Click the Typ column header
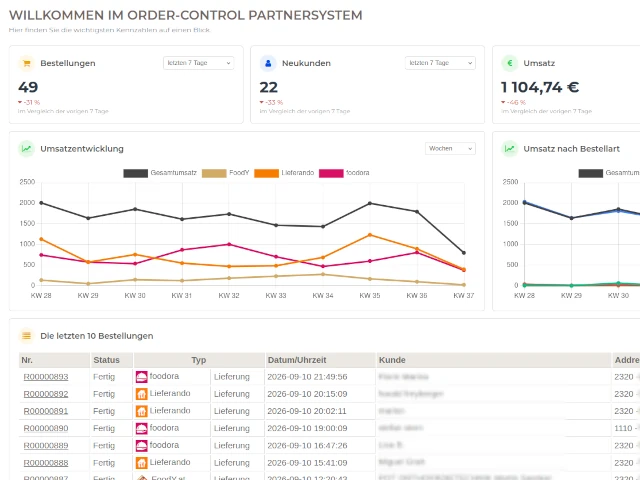640x480 pixels. 199,360
